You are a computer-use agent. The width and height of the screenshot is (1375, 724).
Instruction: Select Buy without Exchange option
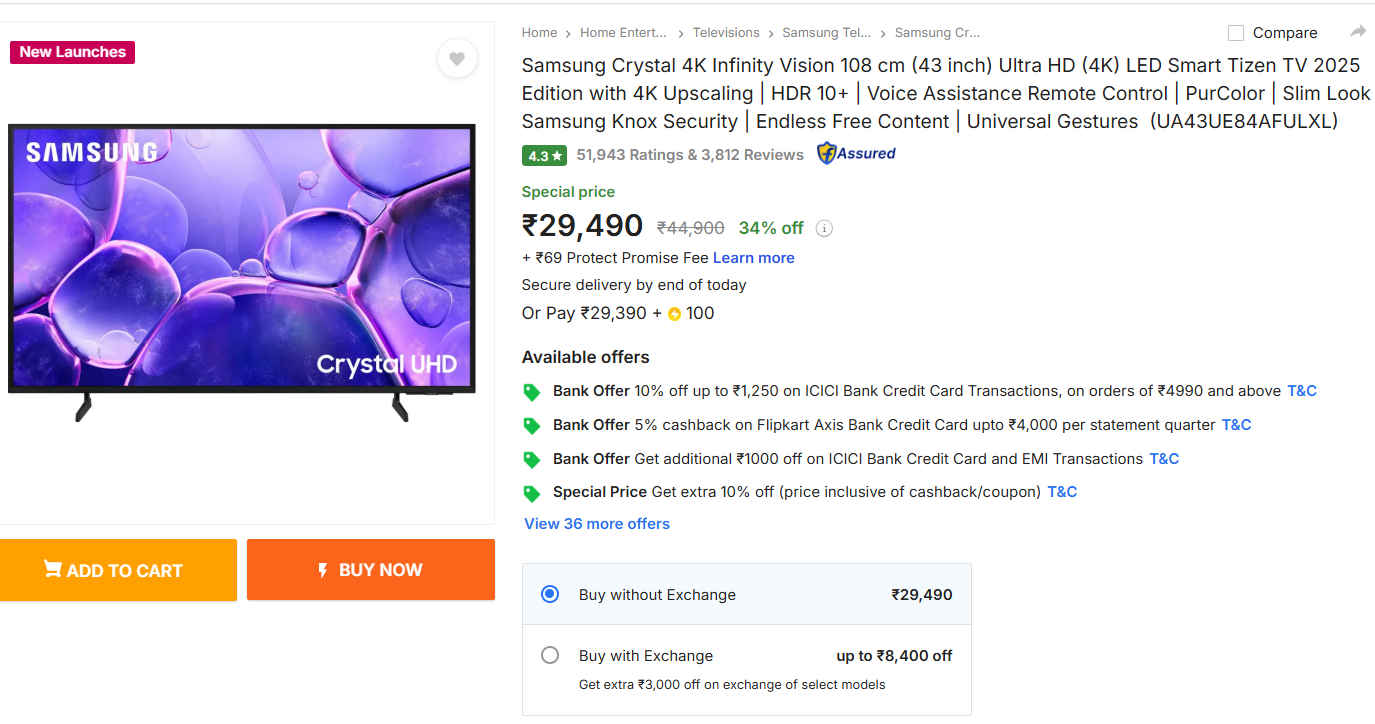550,594
